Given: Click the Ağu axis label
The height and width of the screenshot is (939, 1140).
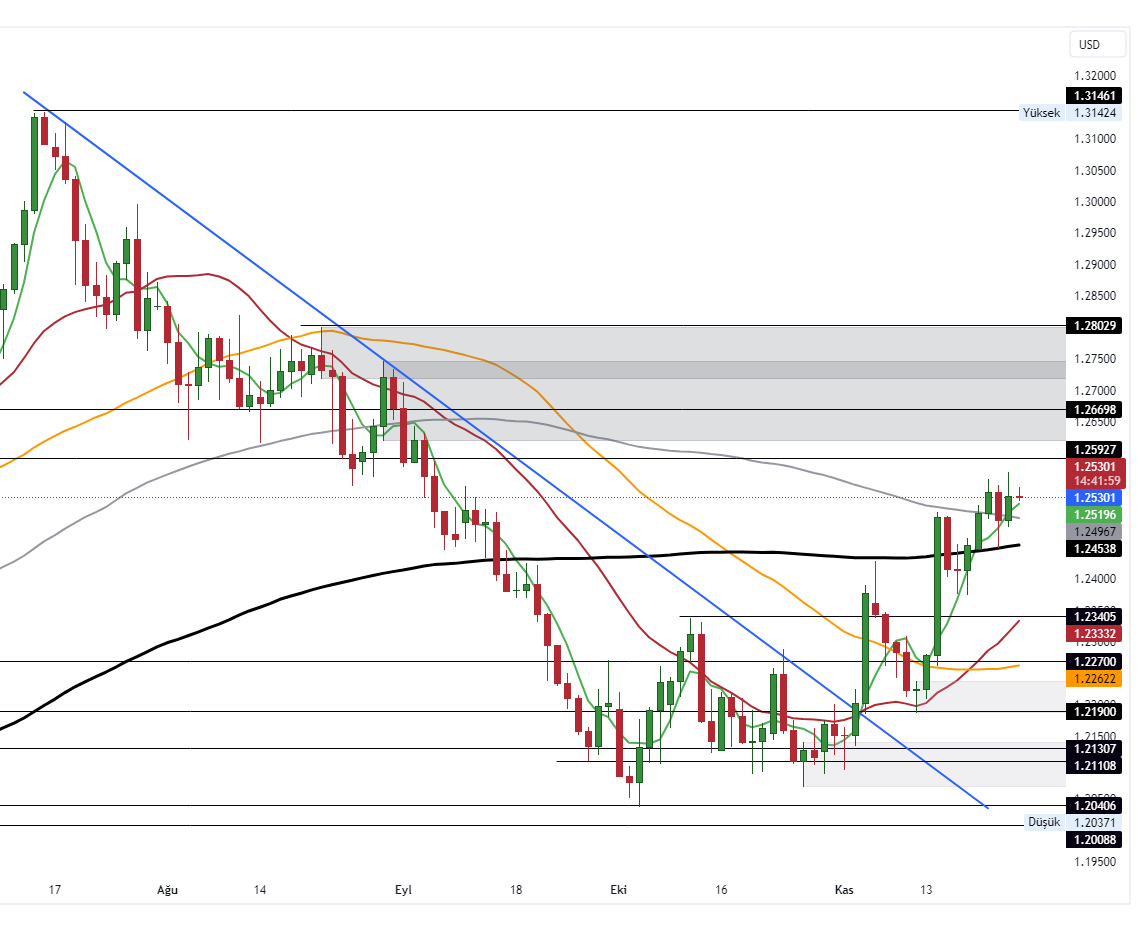Looking at the screenshot, I should pyautogui.click(x=167, y=888).
